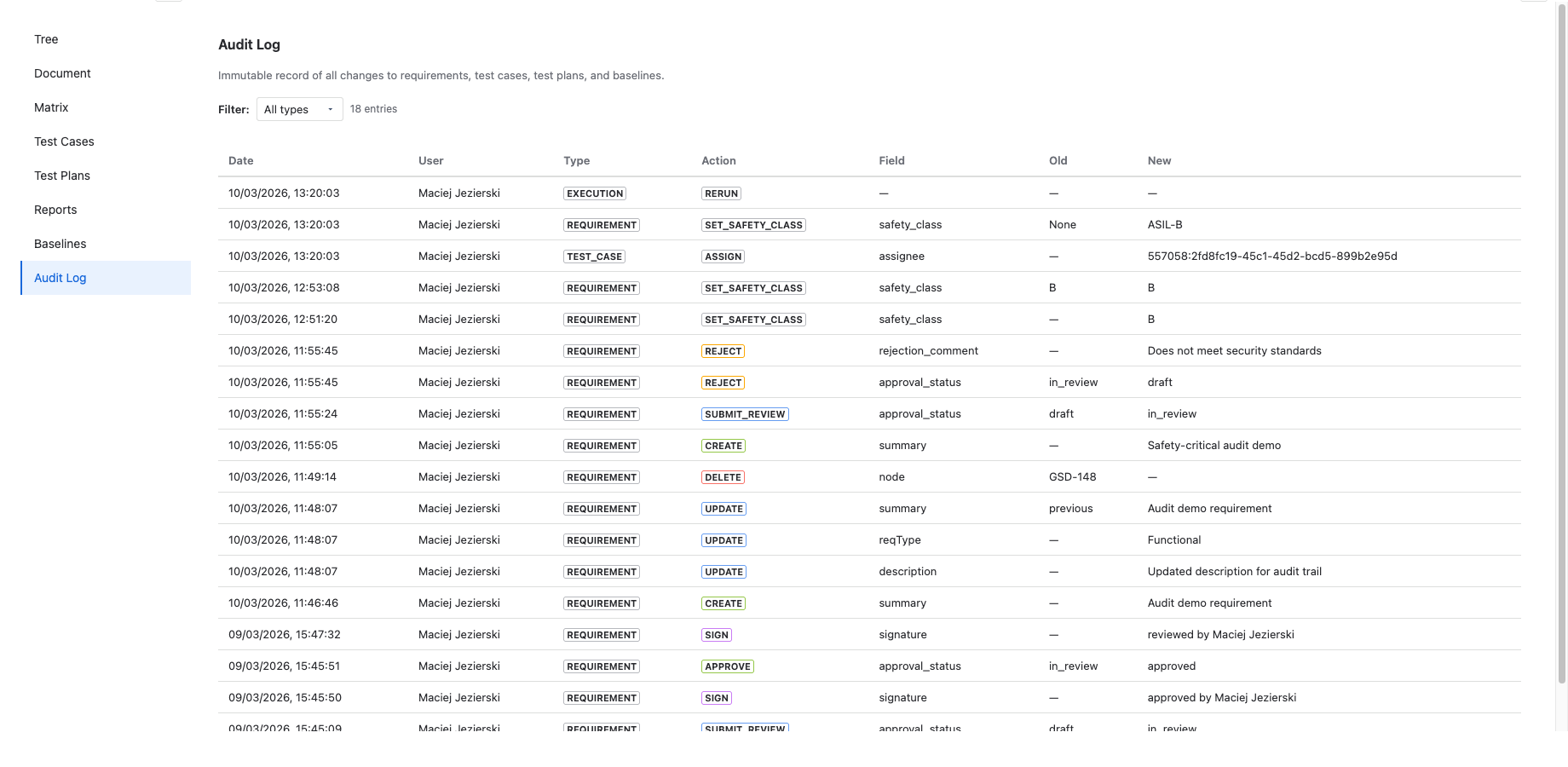Screen dimensions: 1568x767
Task: Open the Test Cases section
Action: (x=64, y=141)
